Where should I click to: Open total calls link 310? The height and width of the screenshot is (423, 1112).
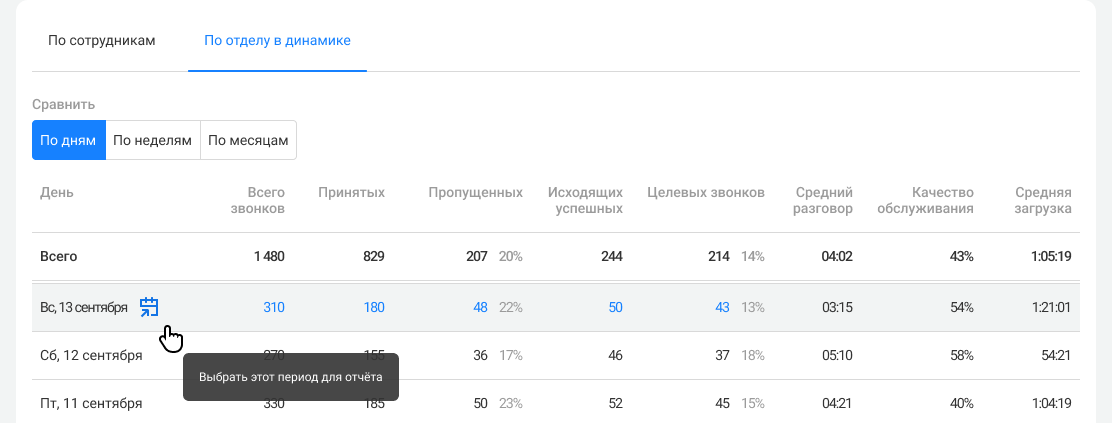click(x=273, y=307)
